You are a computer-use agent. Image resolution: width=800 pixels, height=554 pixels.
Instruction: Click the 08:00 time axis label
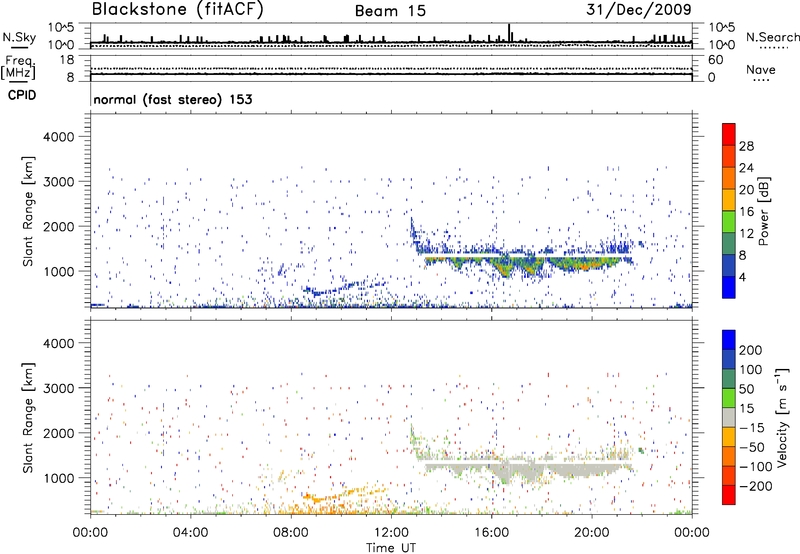coord(291,533)
